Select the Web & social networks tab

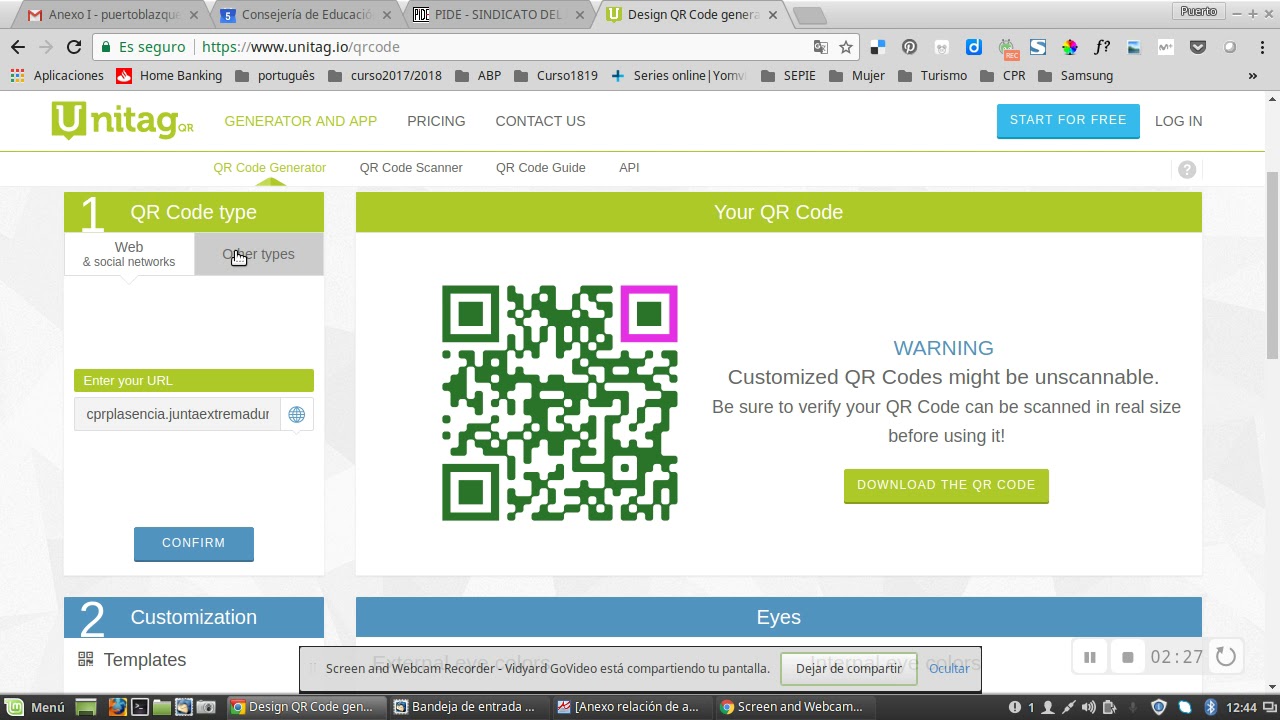coord(129,254)
